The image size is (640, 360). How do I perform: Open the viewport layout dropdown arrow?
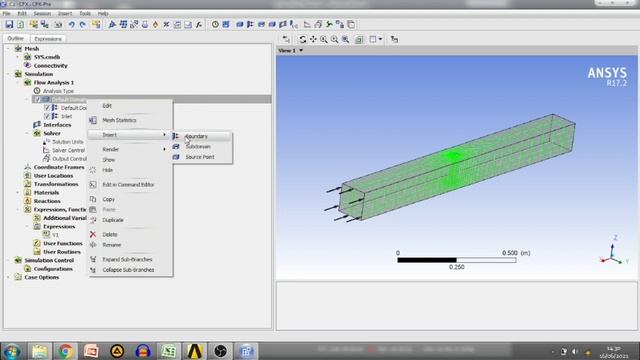click(380, 39)
